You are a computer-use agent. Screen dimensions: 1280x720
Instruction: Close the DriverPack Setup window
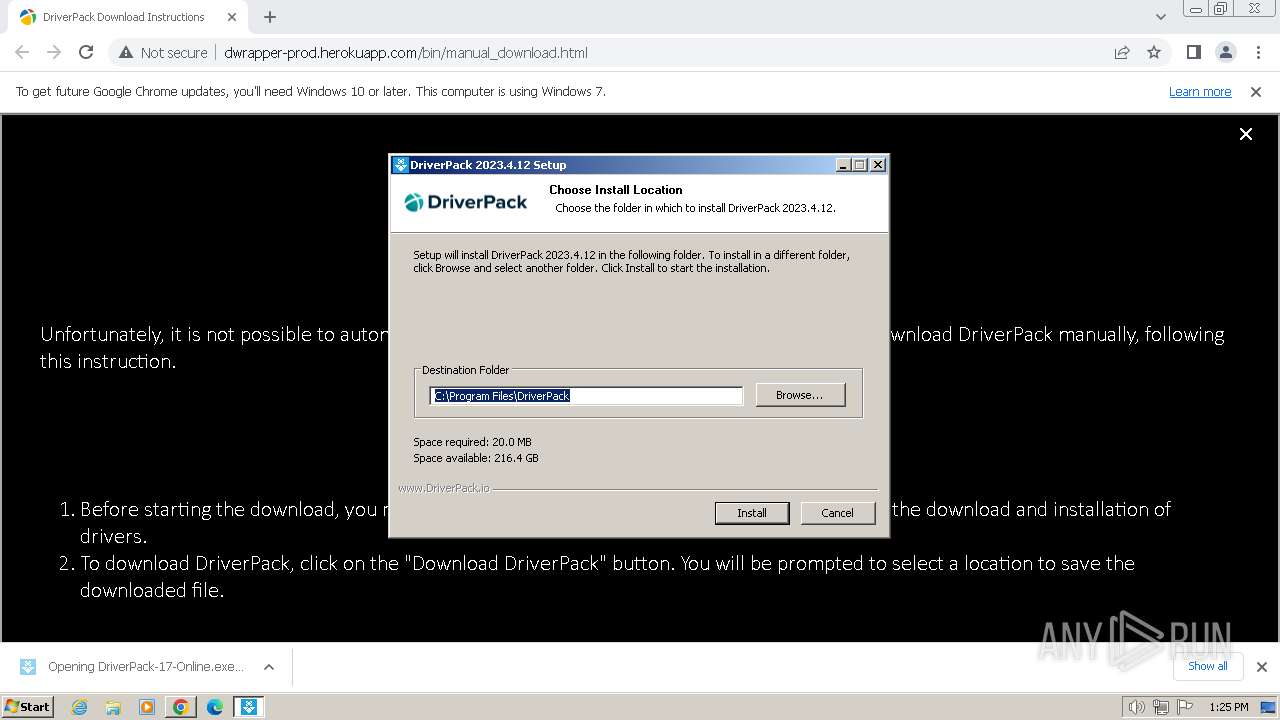(878, 165)
